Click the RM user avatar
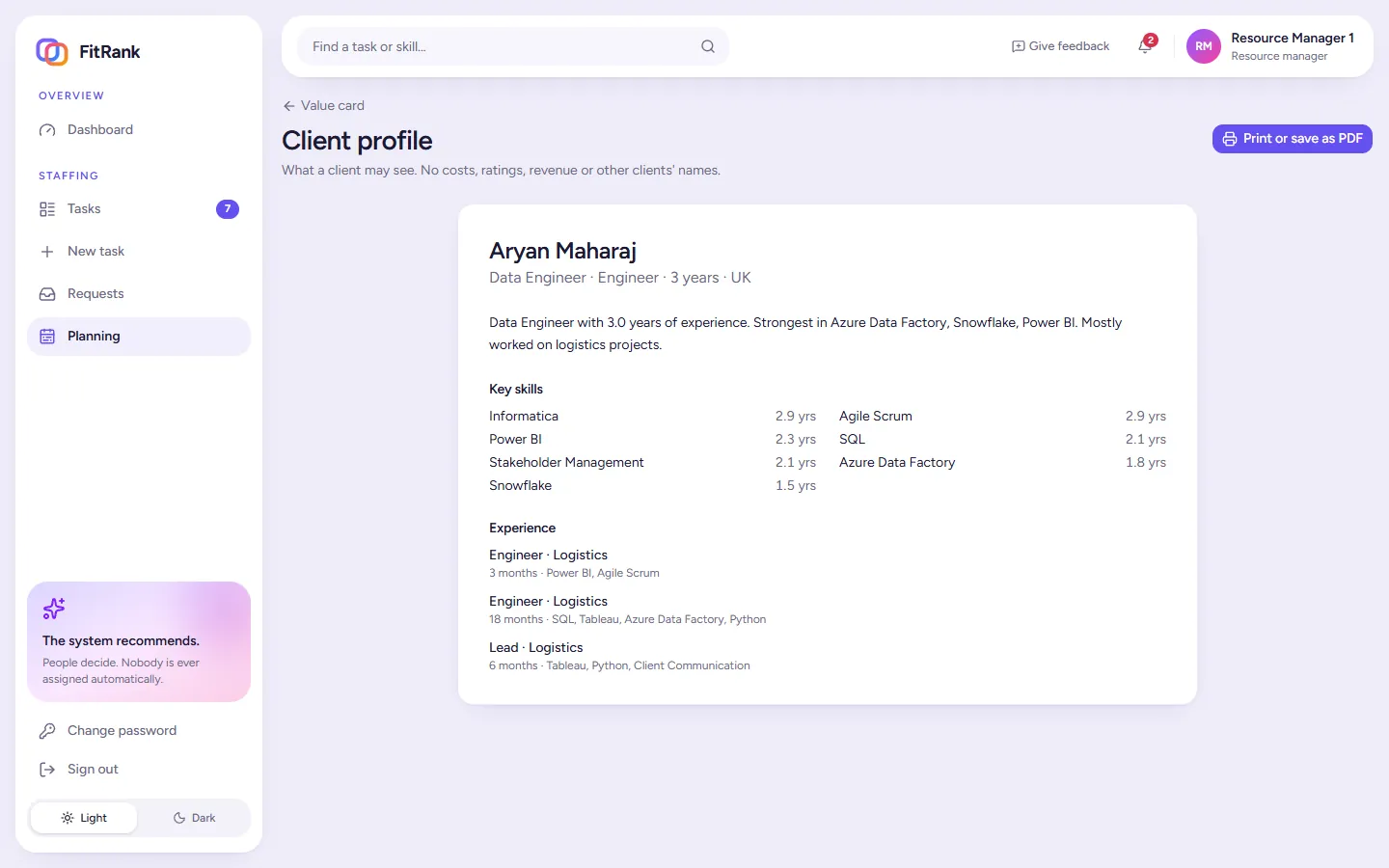1389x868 pixels. pos(1204,46)
